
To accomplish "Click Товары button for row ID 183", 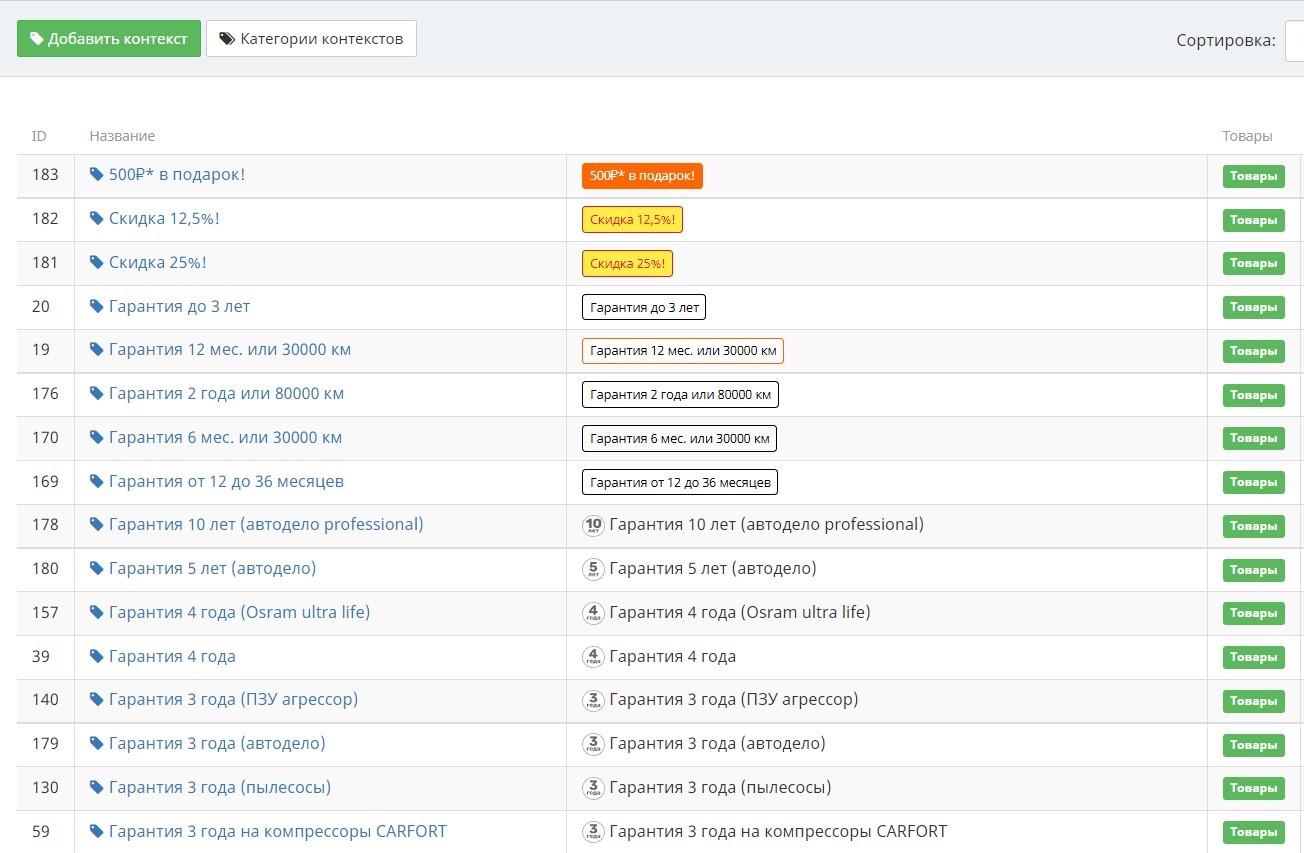I will coord(1253,177).
